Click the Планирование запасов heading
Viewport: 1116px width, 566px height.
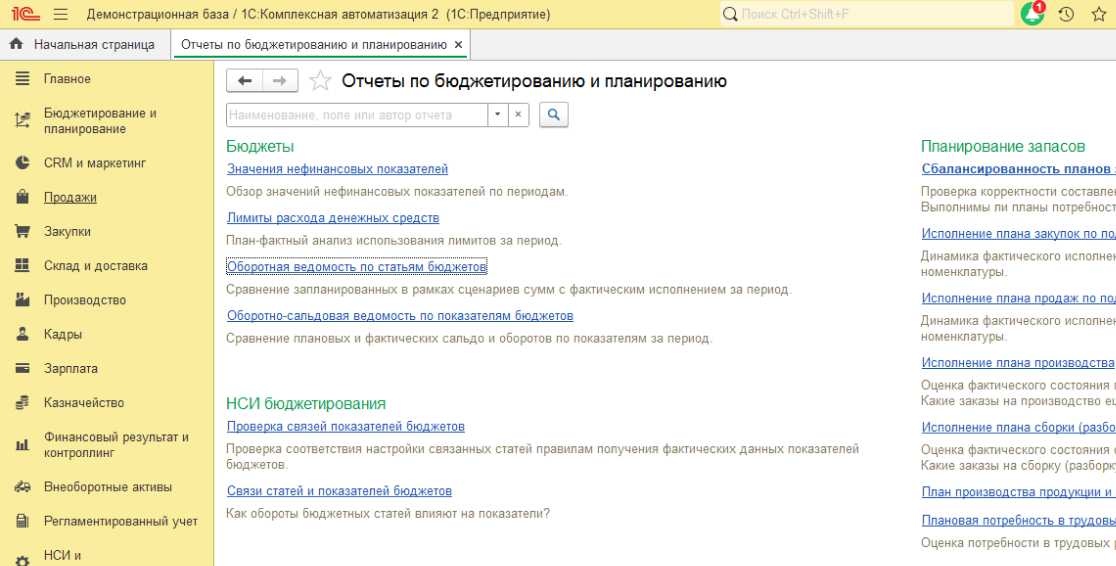tap(1003, 146)
